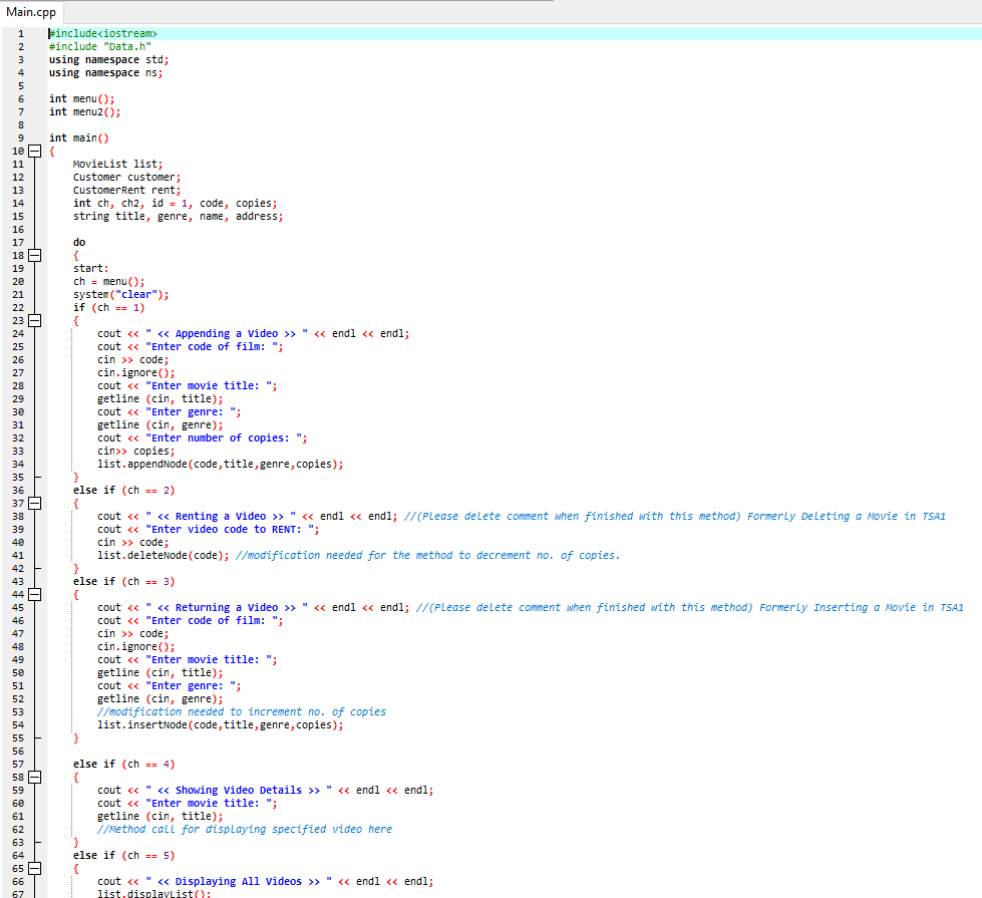Click on 'int main()' line
The height and width of the screenshot is (898, 982).
pyautogui.click(x=79, y=138)
